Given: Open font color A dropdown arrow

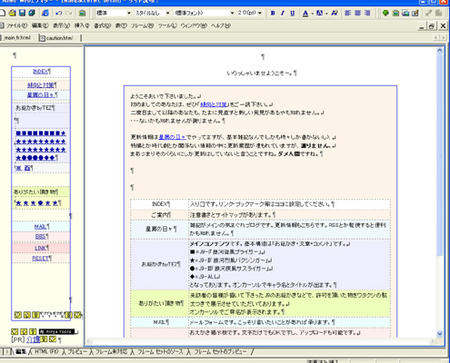Looking at the screenshot, I should (311, 13).
